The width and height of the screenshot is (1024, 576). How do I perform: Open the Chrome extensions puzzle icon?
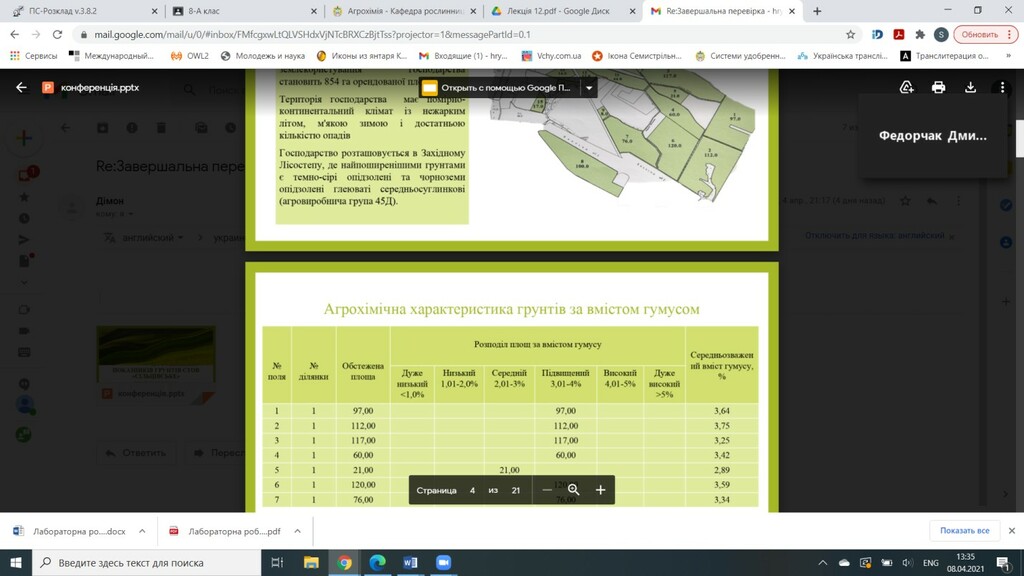[920, 35]
